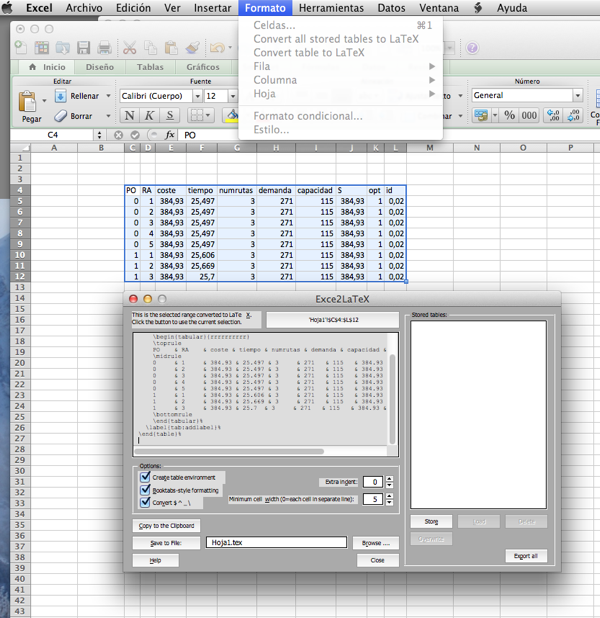Click the Copy icon in the toolbar
Image resolution: width=600 pixels, height=618 pixels.
click(x=150, y=48)
